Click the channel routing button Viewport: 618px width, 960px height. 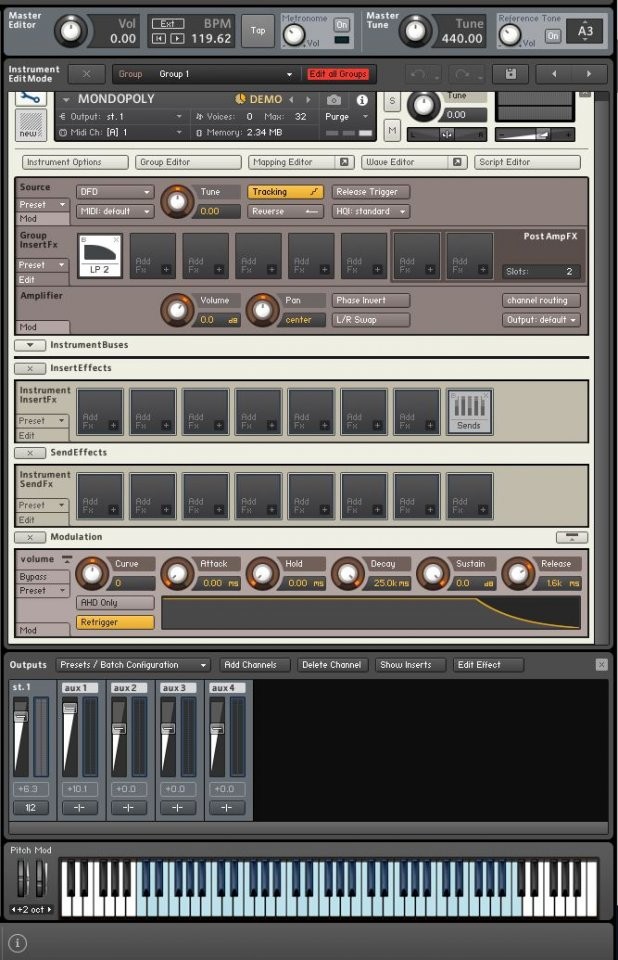point(541,301)
